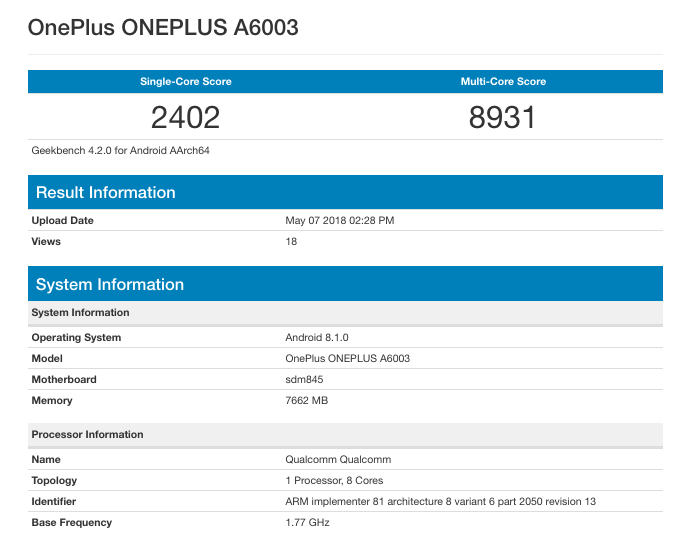Select the memory value 7662 MB
The width and height of the screenshot is (692, 539).
pyautogui.click(x=306, y=400)
